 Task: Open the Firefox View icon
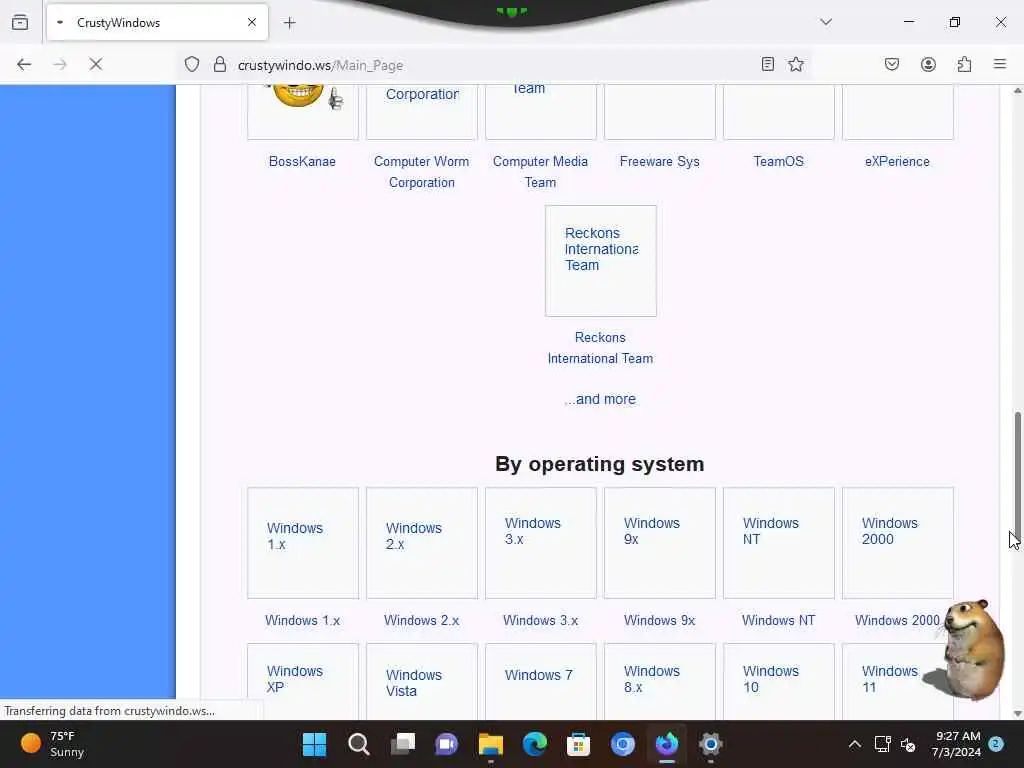[20, 22]
